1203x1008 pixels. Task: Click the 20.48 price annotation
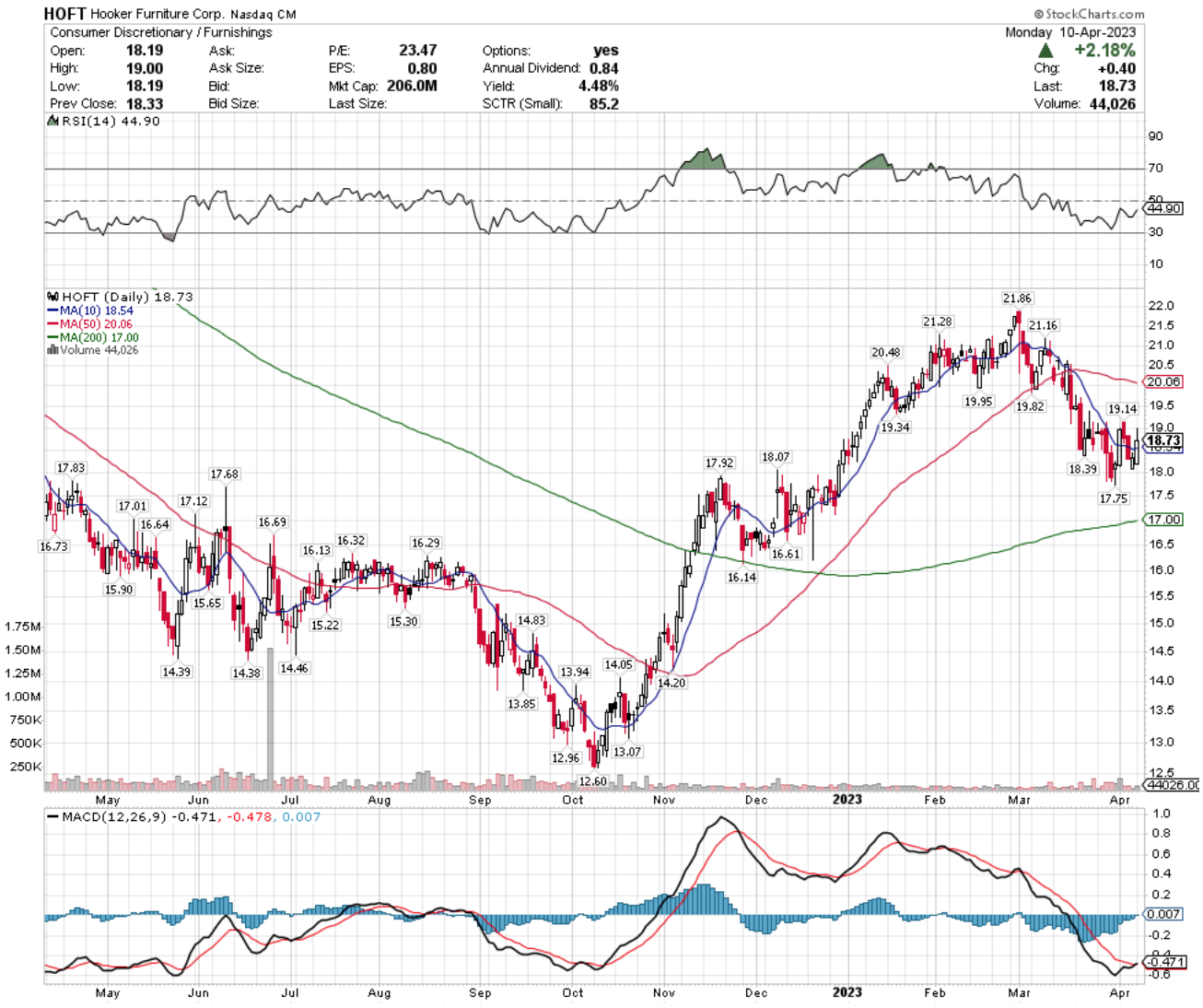886,353
